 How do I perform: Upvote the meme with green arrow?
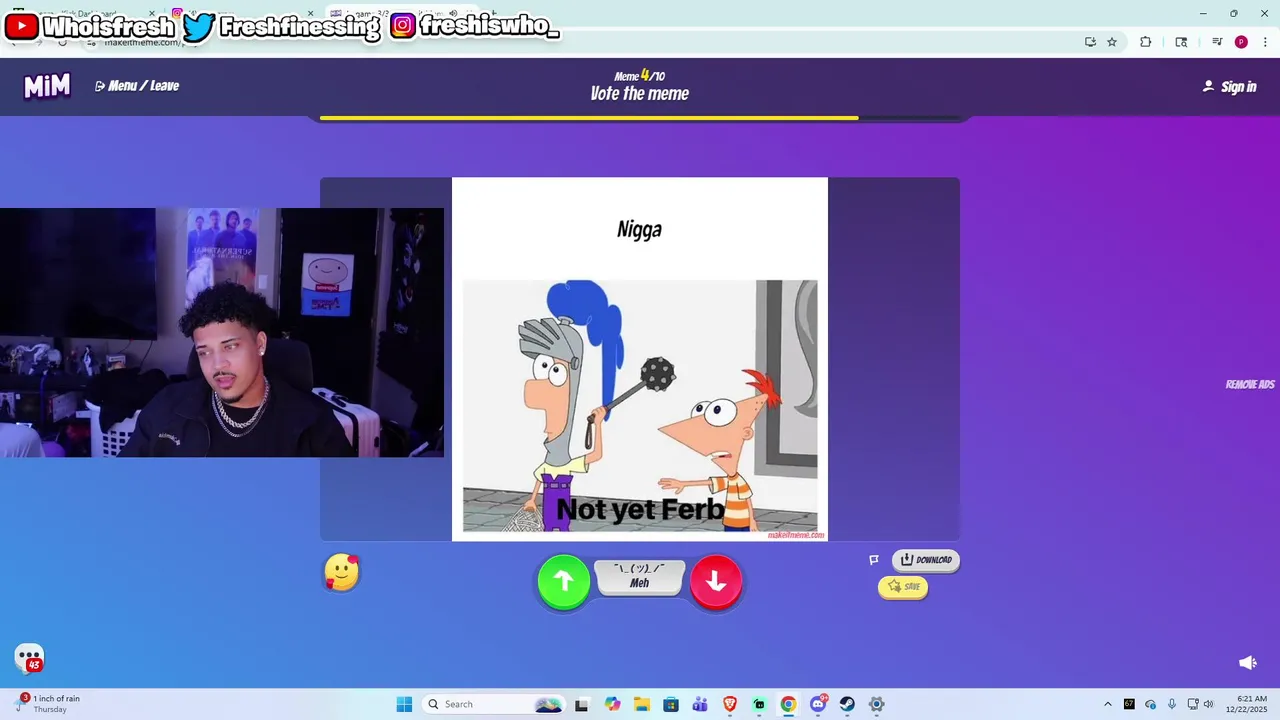(564, 581)
